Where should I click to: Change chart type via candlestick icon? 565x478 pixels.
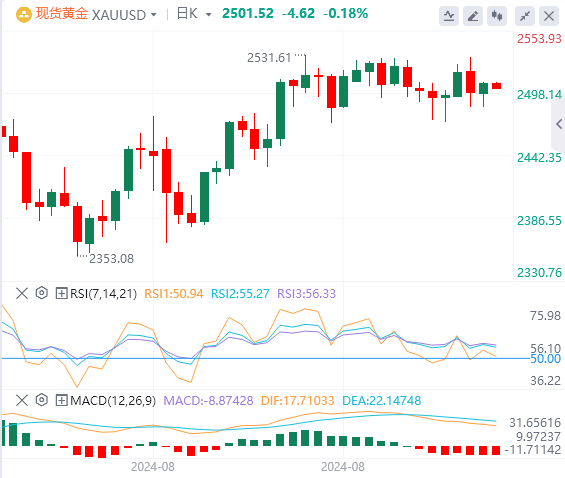(497, 16)
